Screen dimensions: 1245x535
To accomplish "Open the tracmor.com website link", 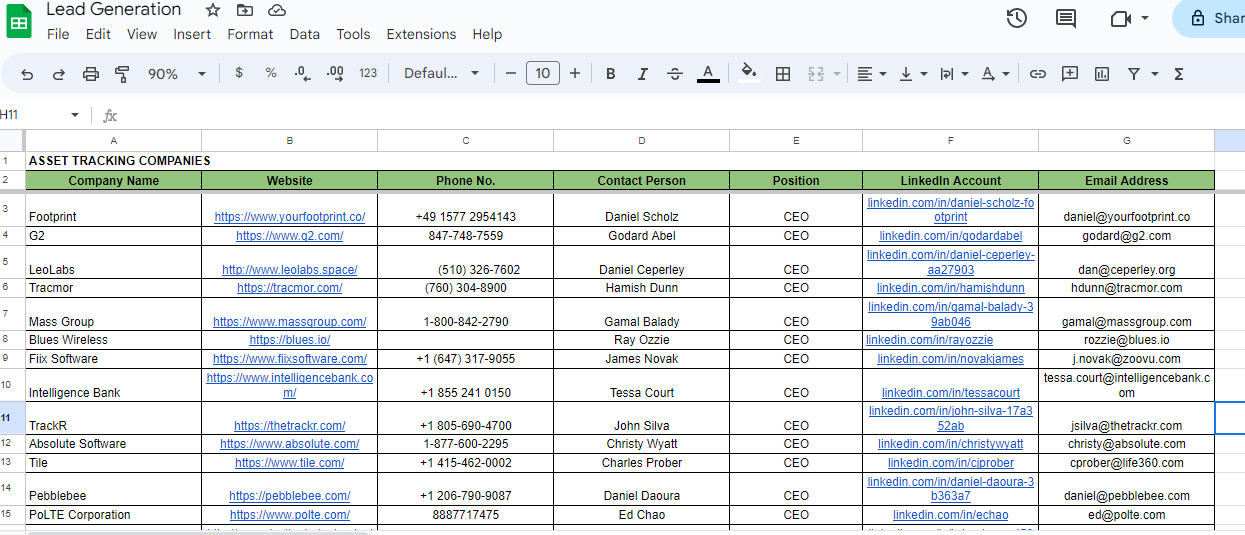I will click(x=290, y=288).
